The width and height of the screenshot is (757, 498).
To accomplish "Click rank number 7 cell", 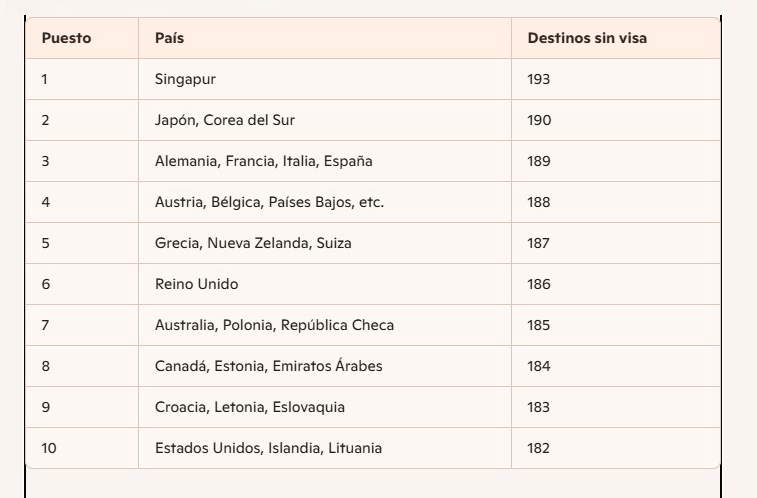I will 82,325.
